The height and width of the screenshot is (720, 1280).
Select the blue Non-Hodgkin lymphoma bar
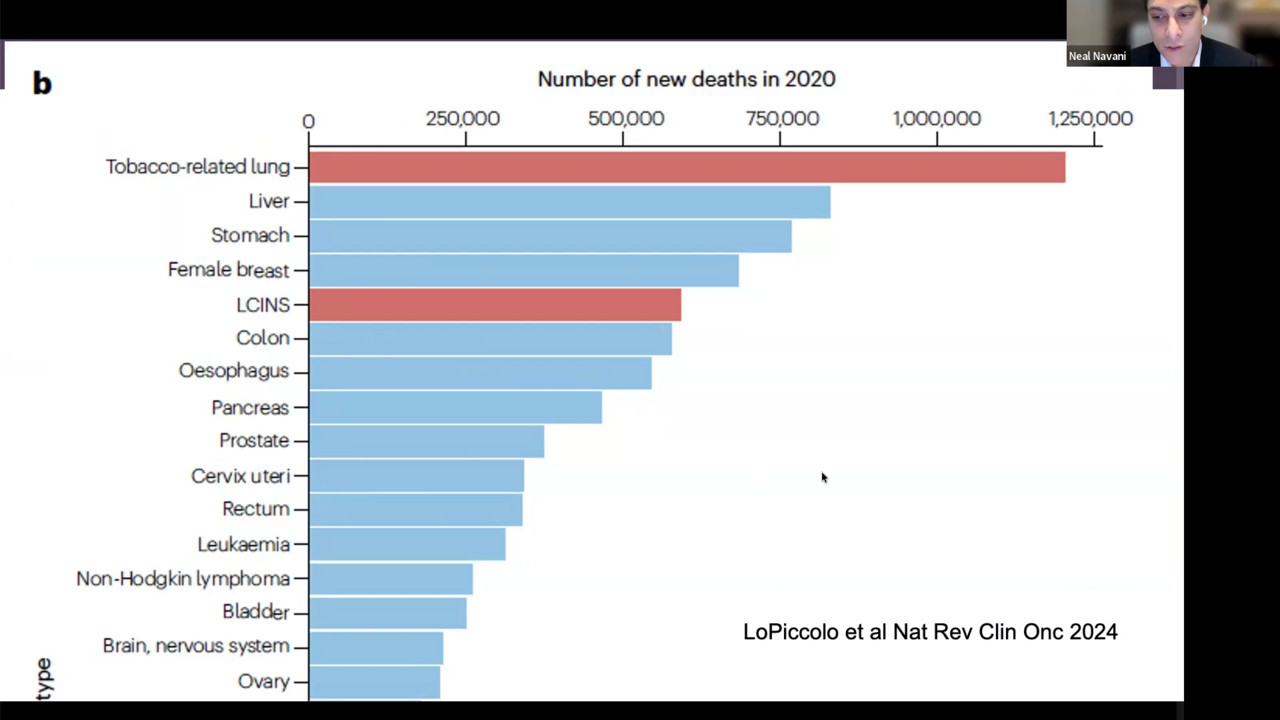coord(391,578)
